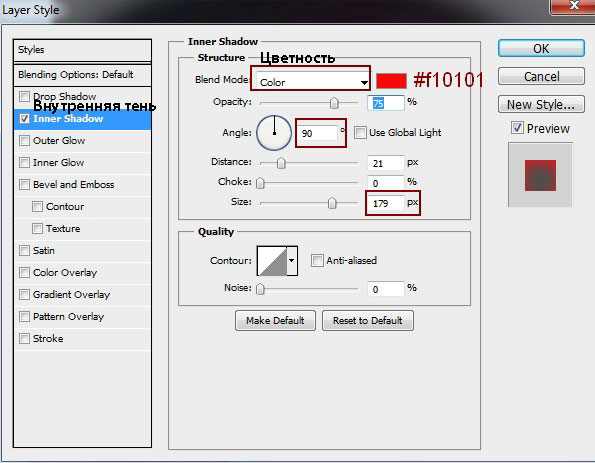Uncheck the Preview option
Screen dimensions: 595x463
click(517, 128)
